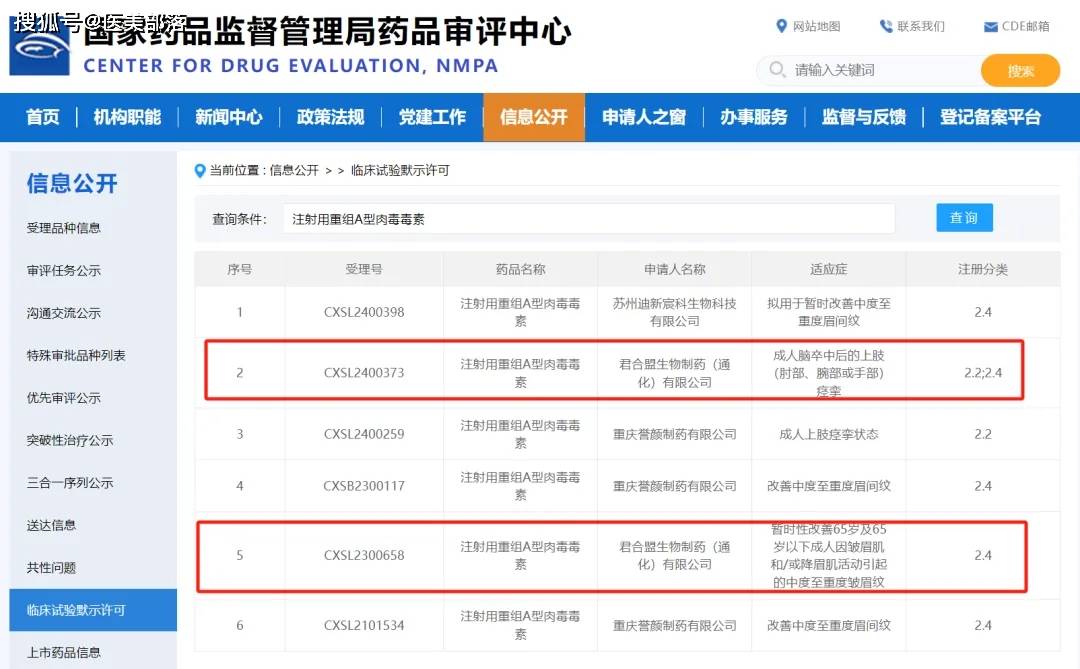Click the CDE logo icon

(39, 46)
